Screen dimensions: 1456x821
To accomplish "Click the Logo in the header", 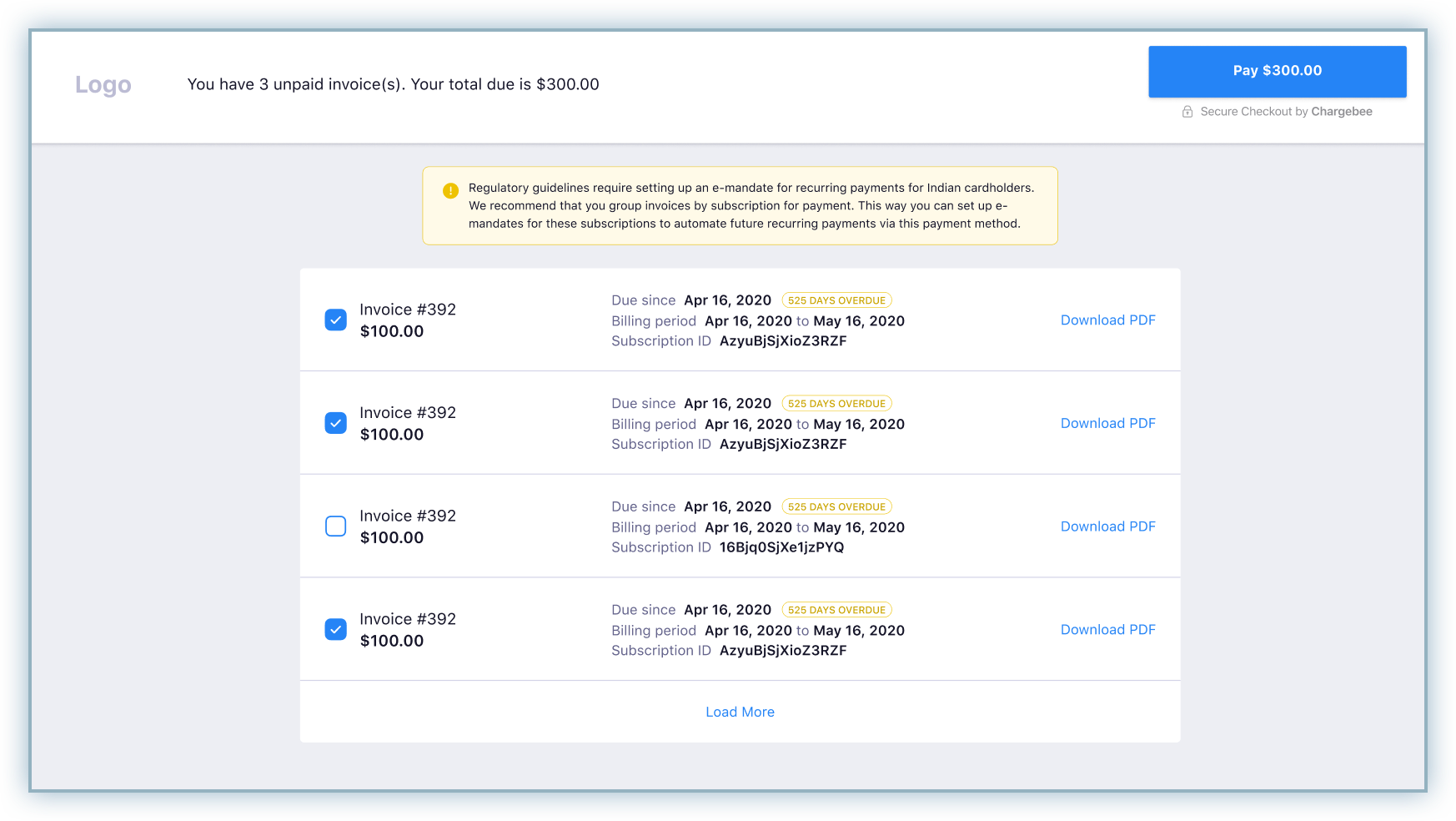I will point(103,84).
